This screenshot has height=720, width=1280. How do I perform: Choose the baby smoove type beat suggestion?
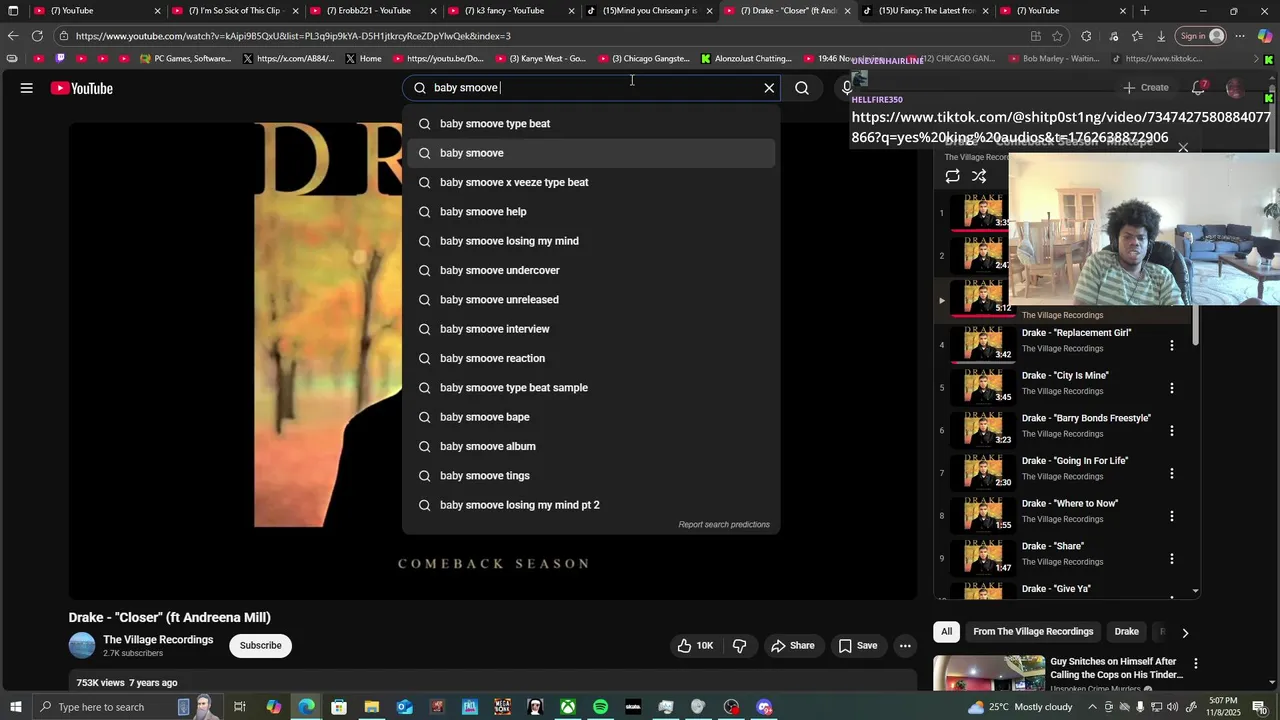point(591,124)
